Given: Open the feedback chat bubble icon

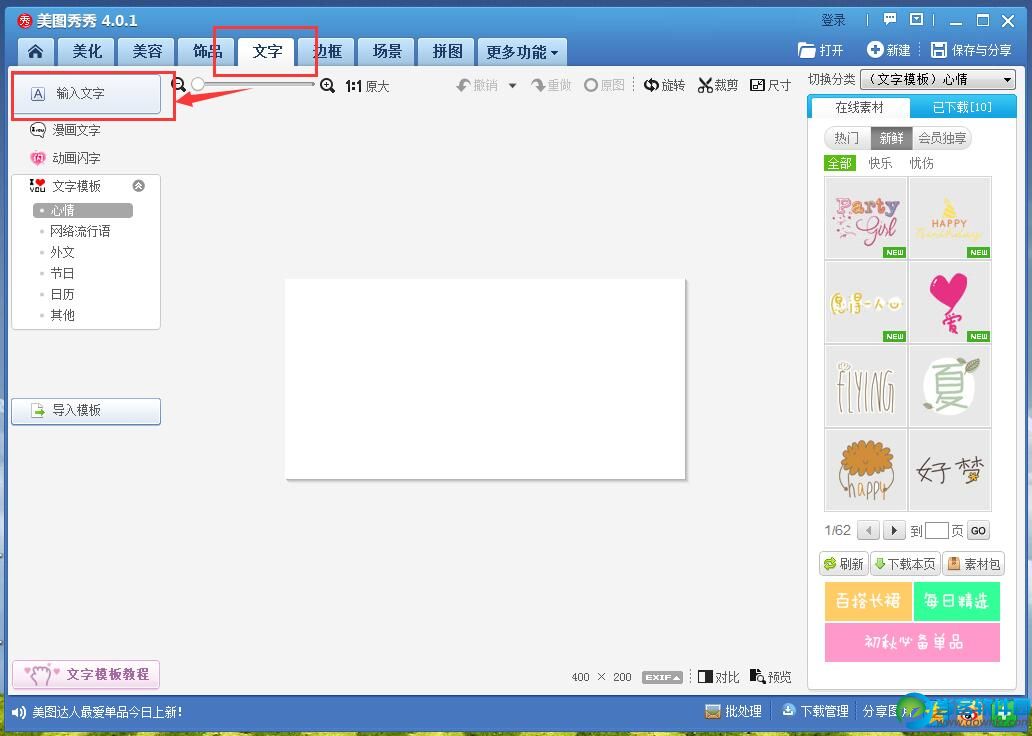Looking at the screenshot, I should 890,20.
